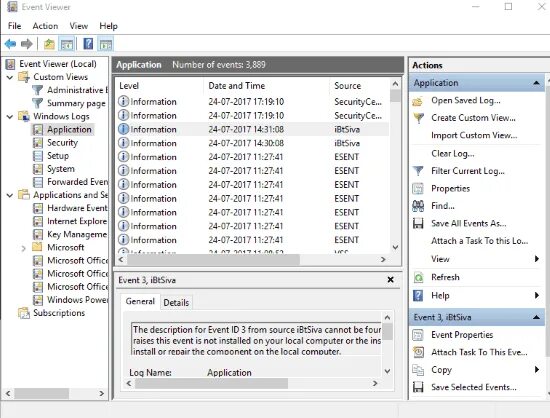Select the first SecurityCenter event at 17:19:10
This screenshot has height=418, width=550.
(253, 102)
